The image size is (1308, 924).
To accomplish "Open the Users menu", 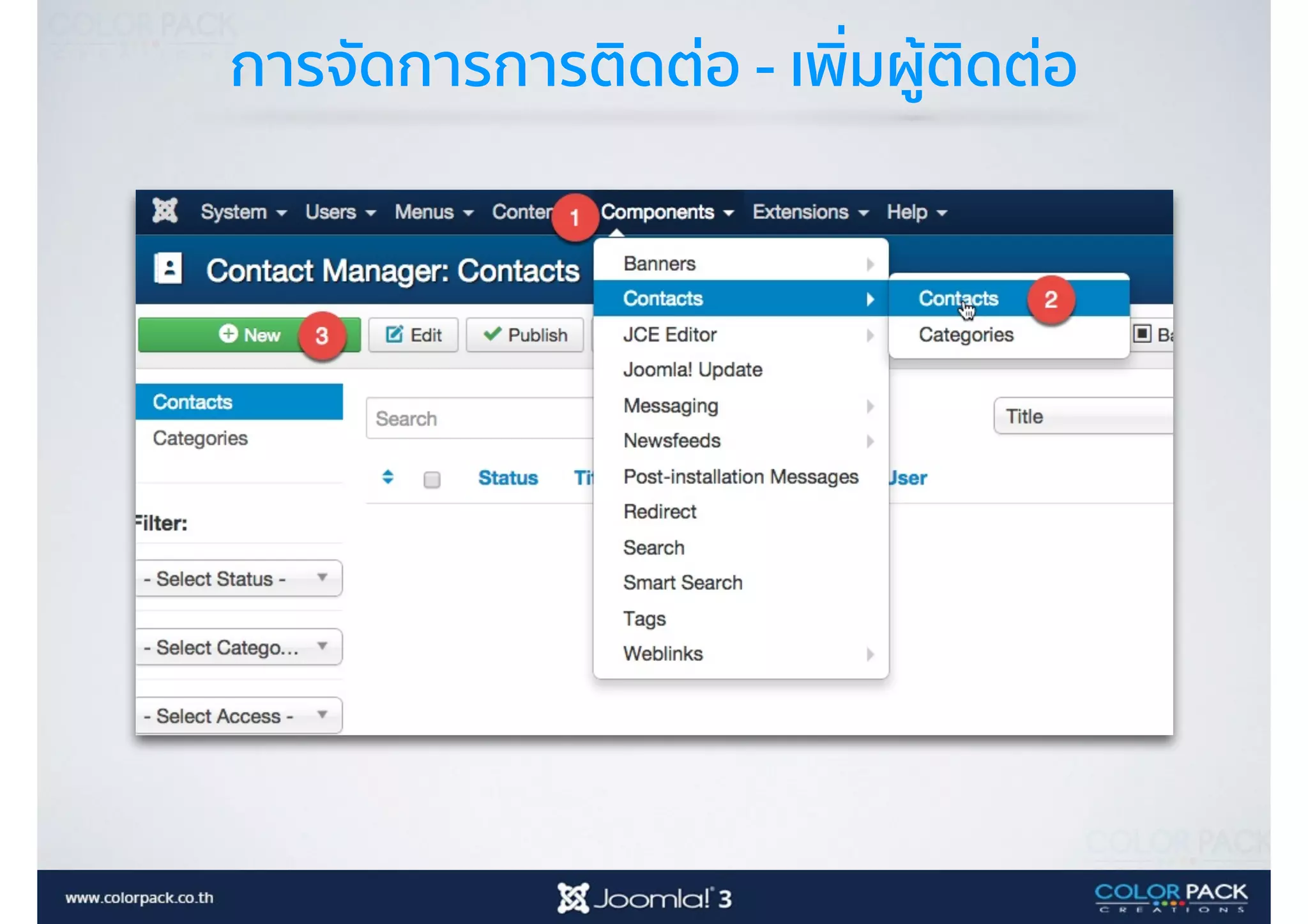I will tap(340, 212).
